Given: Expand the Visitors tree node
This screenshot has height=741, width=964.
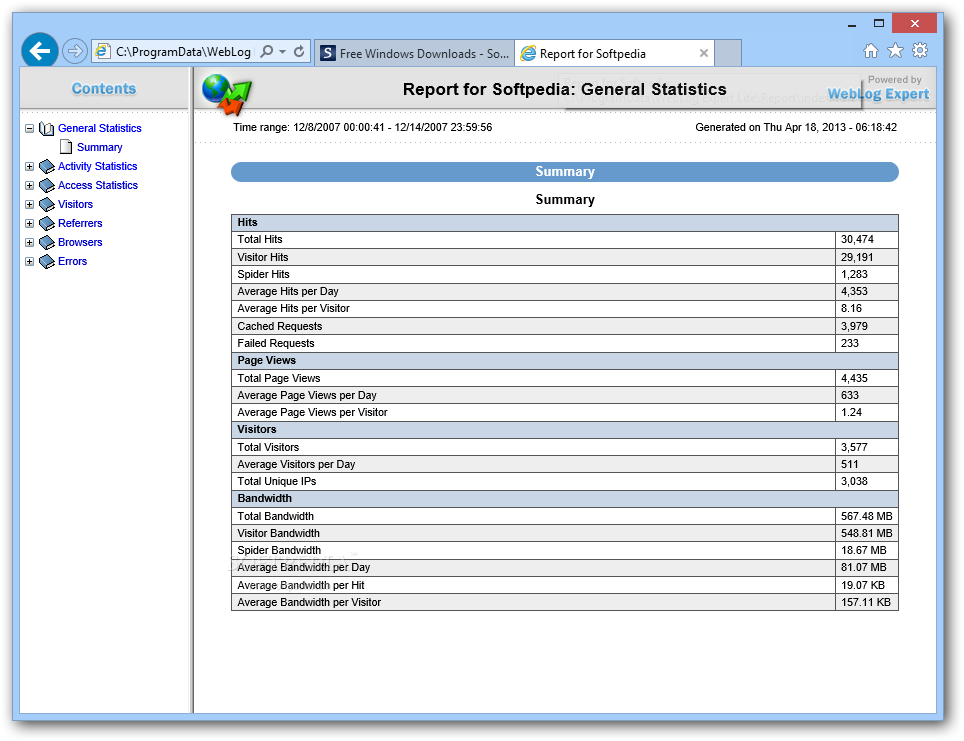Looking at the screenshot, I should 29,205.
